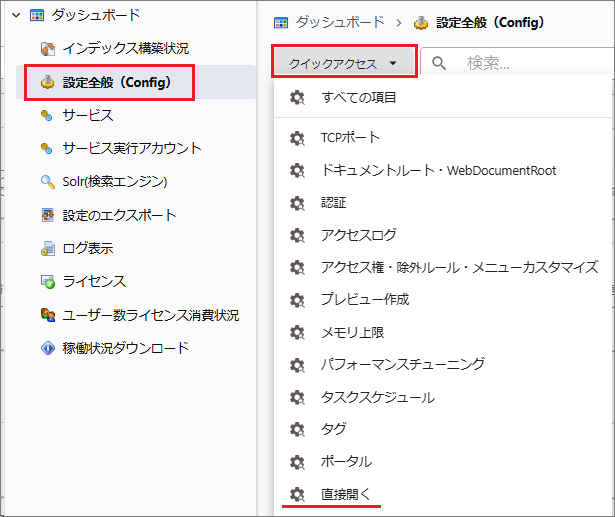Click the Solr(検索エンジン) magnifier icon
The height and width of the screenshot is (517, 615).
(47, 182)
